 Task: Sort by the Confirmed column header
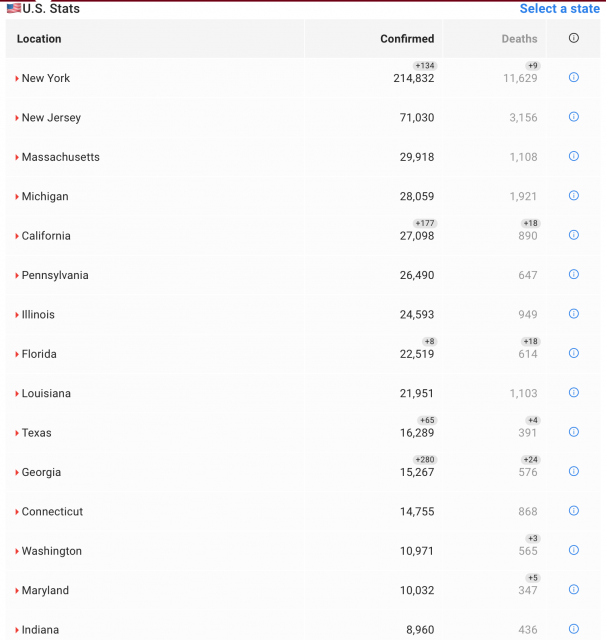coord(407,39)
